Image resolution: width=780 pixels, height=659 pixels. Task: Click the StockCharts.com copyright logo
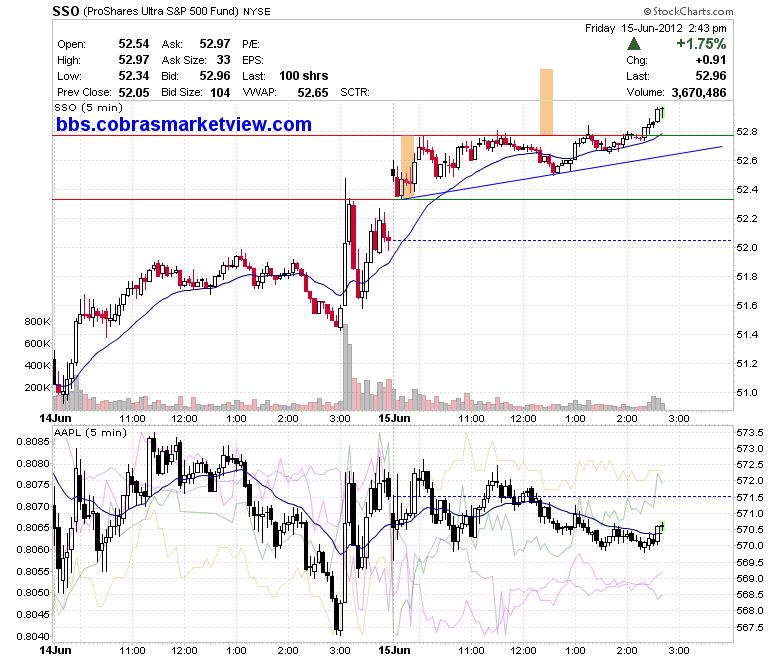[688, 11]
